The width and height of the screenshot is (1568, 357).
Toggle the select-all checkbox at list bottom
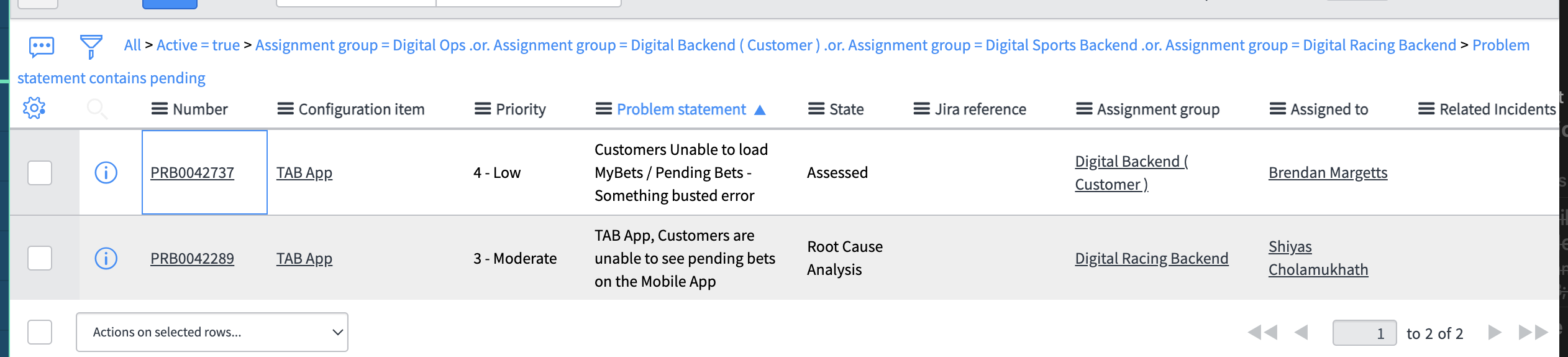(40, 332)
